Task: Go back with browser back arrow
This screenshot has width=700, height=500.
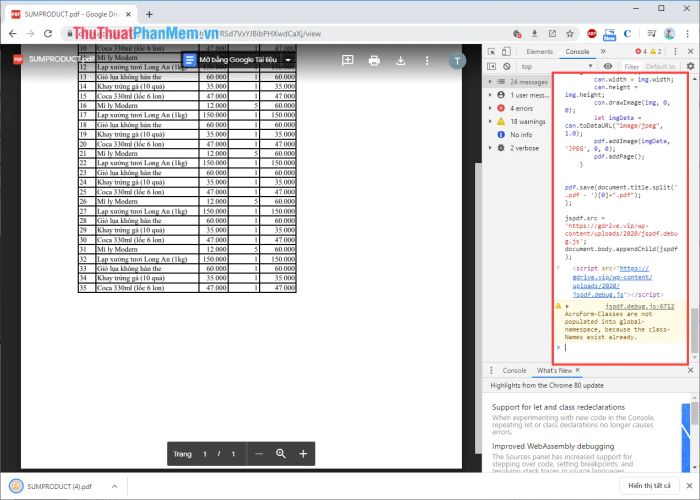Action: coord(12,33)
